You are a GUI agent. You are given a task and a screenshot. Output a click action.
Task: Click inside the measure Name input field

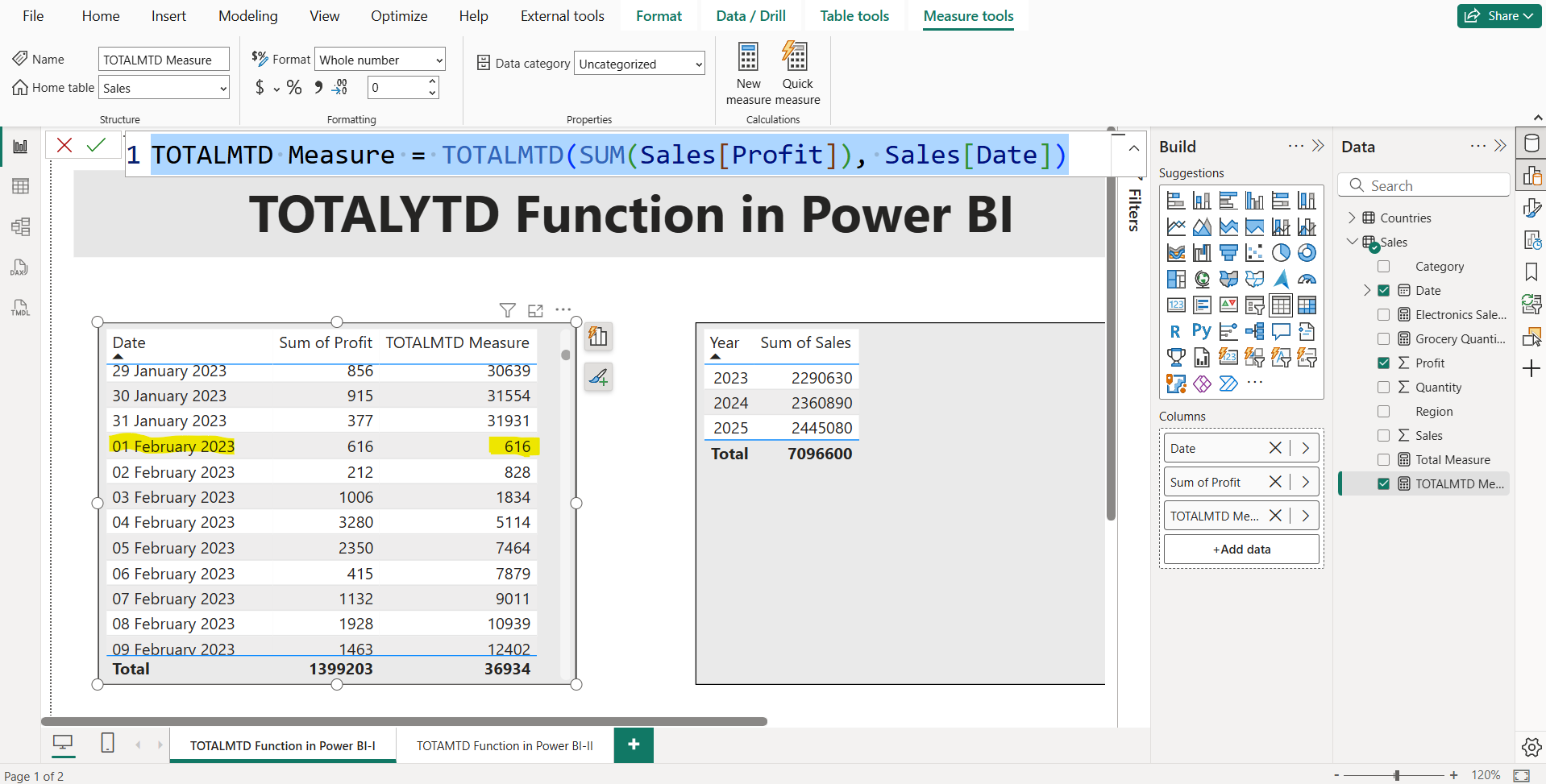tap(164, 58)
